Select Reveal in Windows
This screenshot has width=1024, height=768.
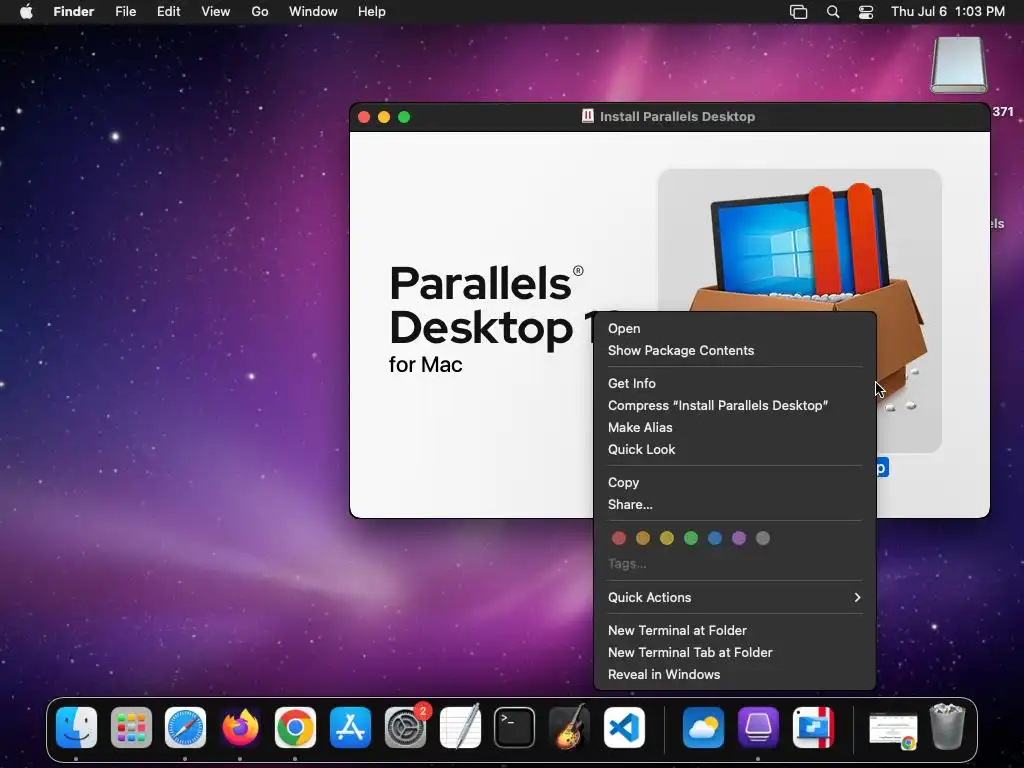tap(735, 675)
